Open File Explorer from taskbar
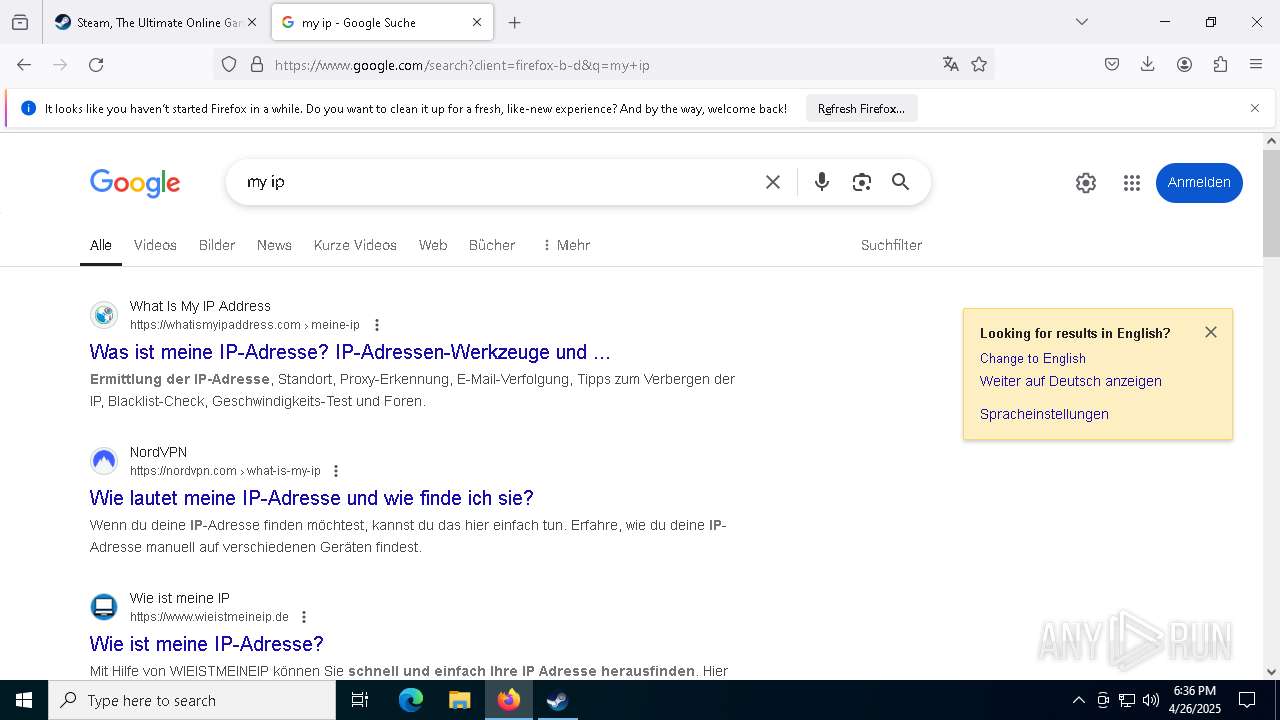This screenshot has height=720, width=1280. 459,700
